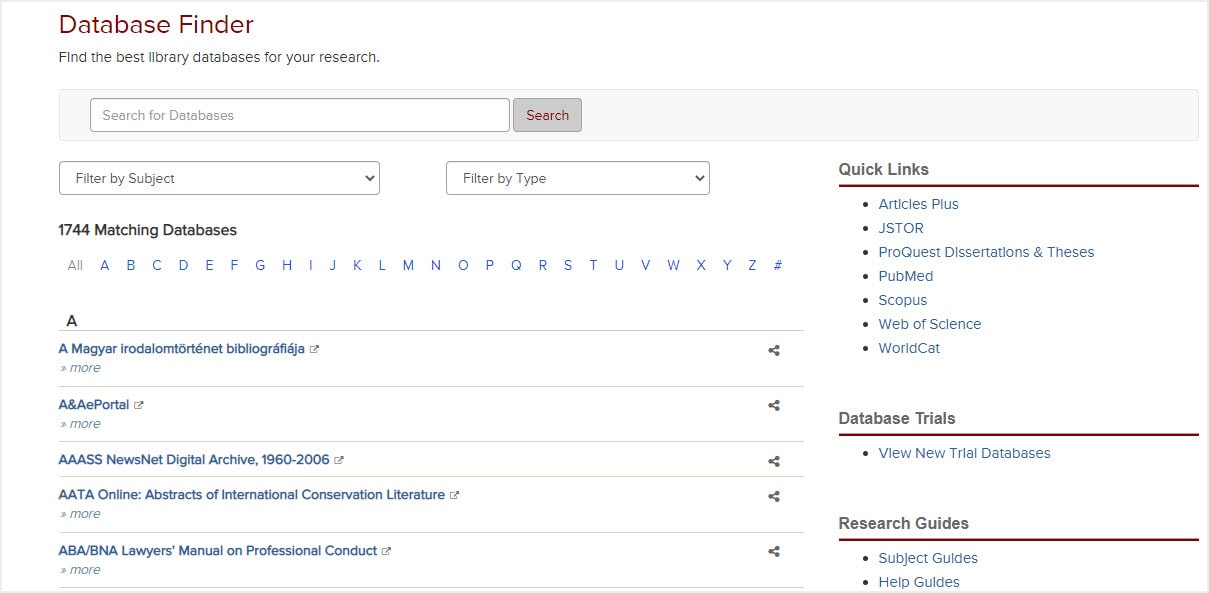
Task: Expand more details under A&AePortal
Action: pos(81,423)
